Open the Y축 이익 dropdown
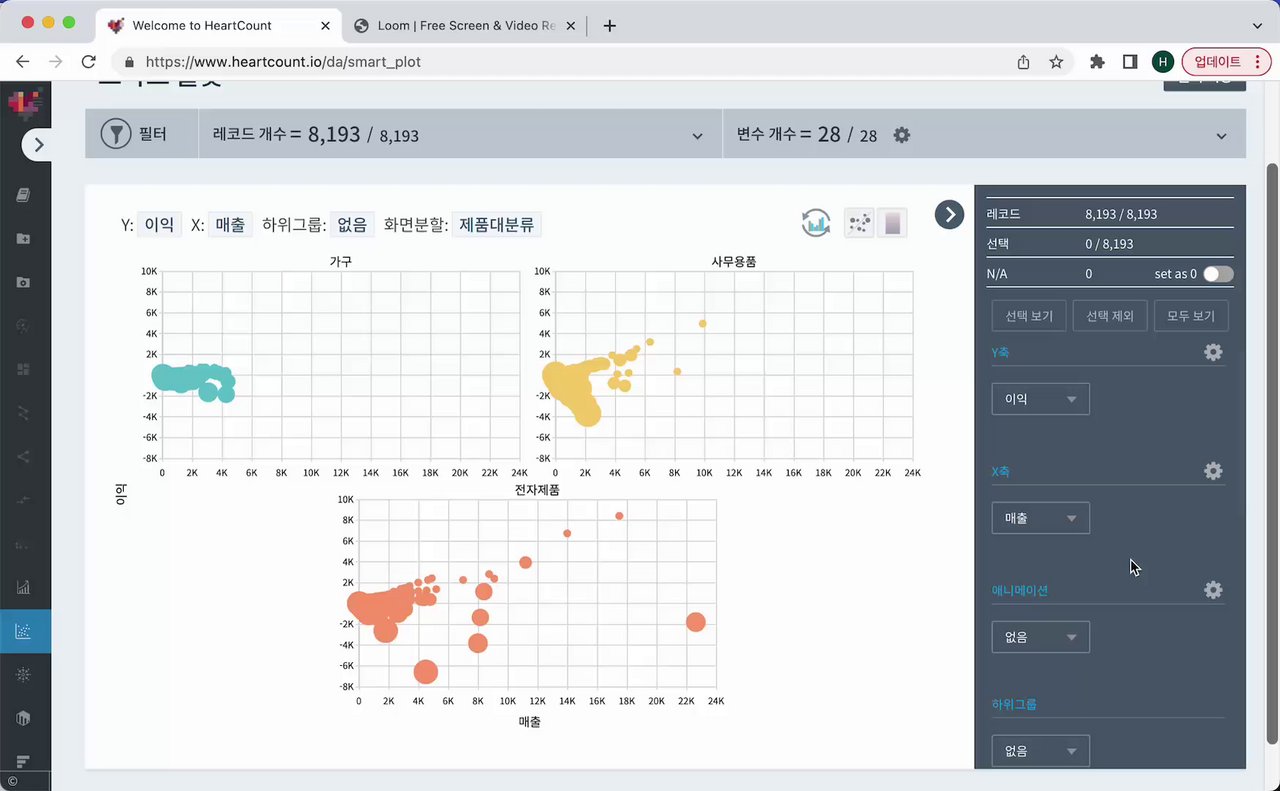The image size is (1280, 791). [1040, 399]
